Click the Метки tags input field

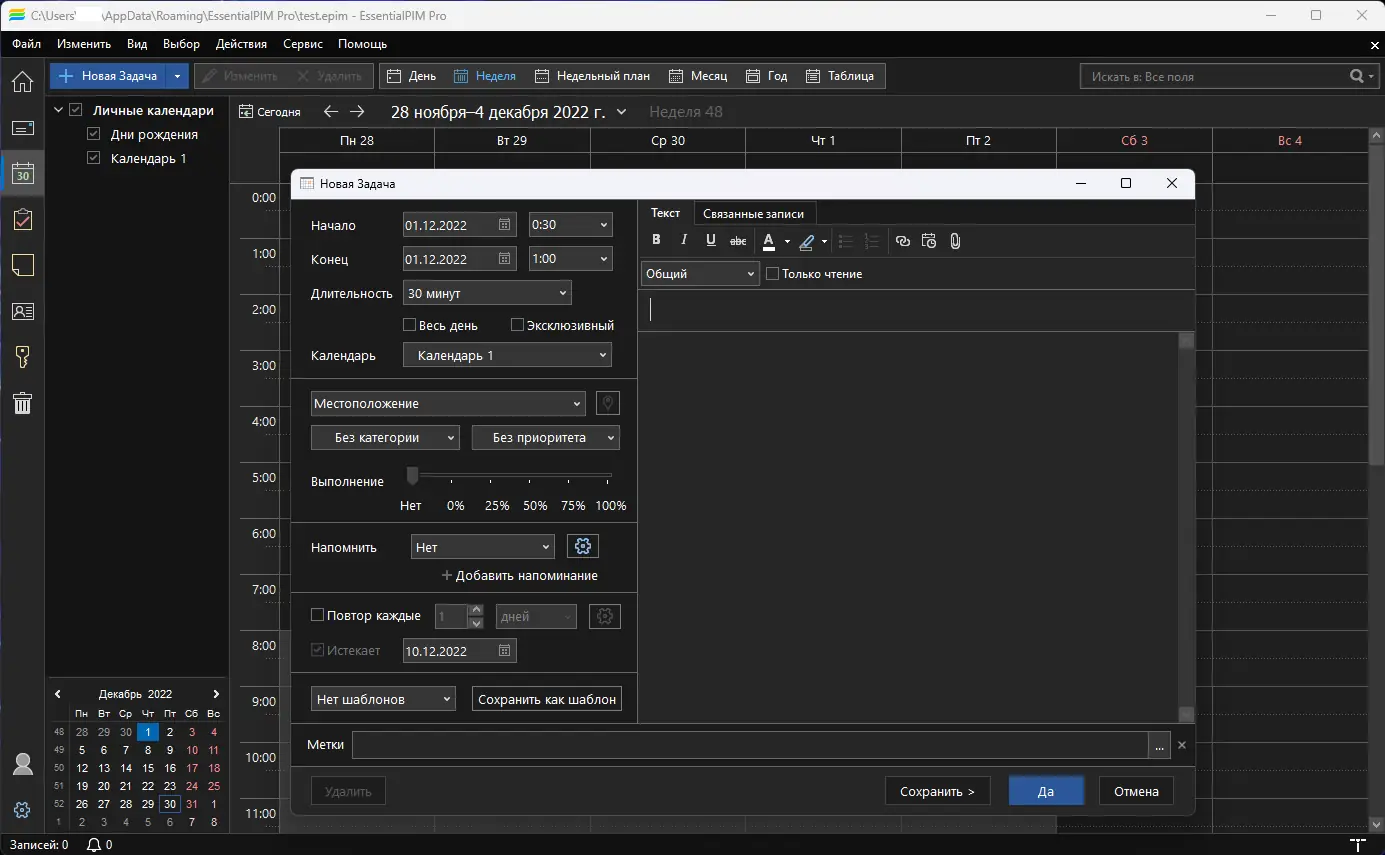point(750,745)
